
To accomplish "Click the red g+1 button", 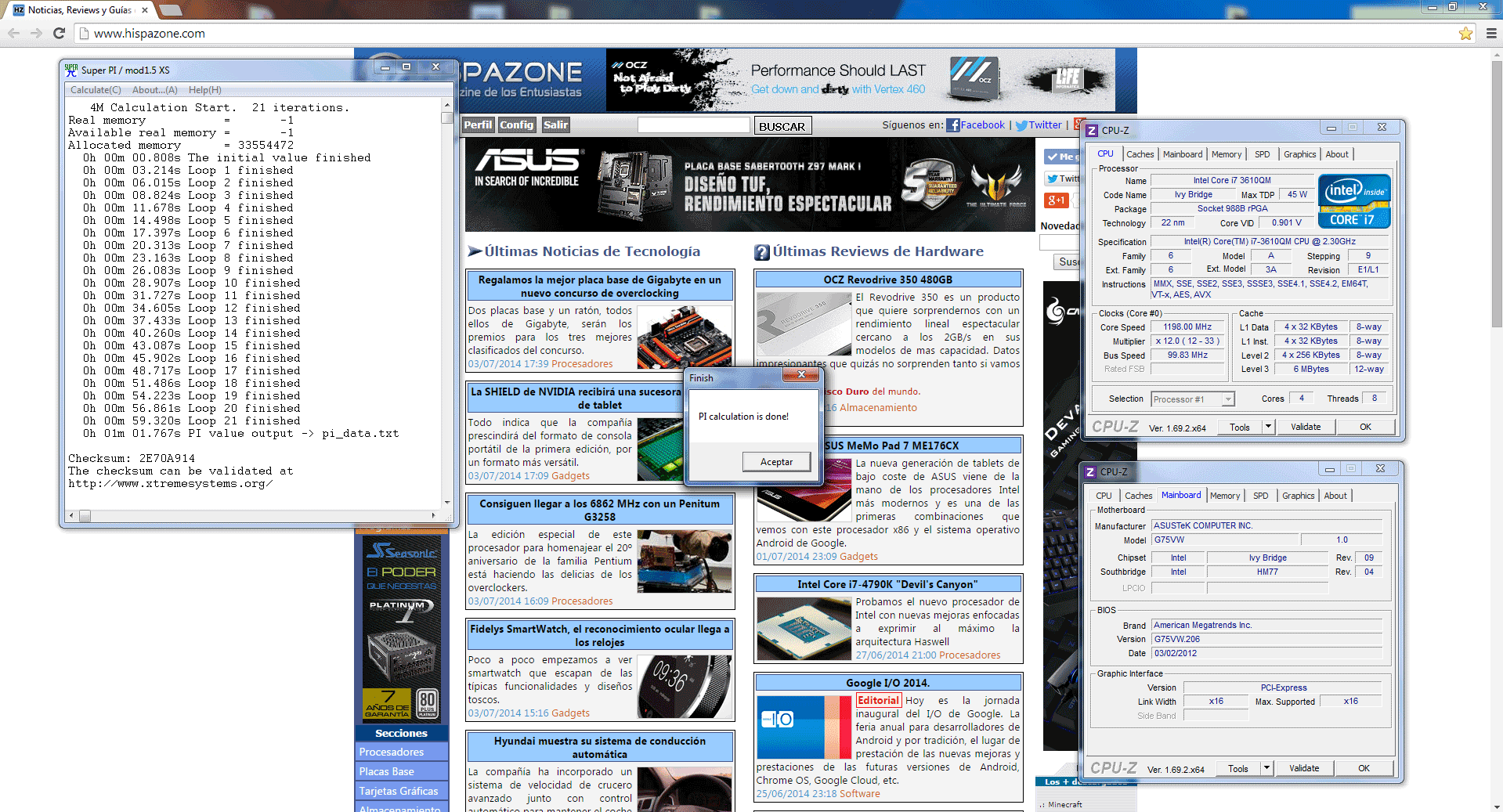I will (x=1057, y=200).
